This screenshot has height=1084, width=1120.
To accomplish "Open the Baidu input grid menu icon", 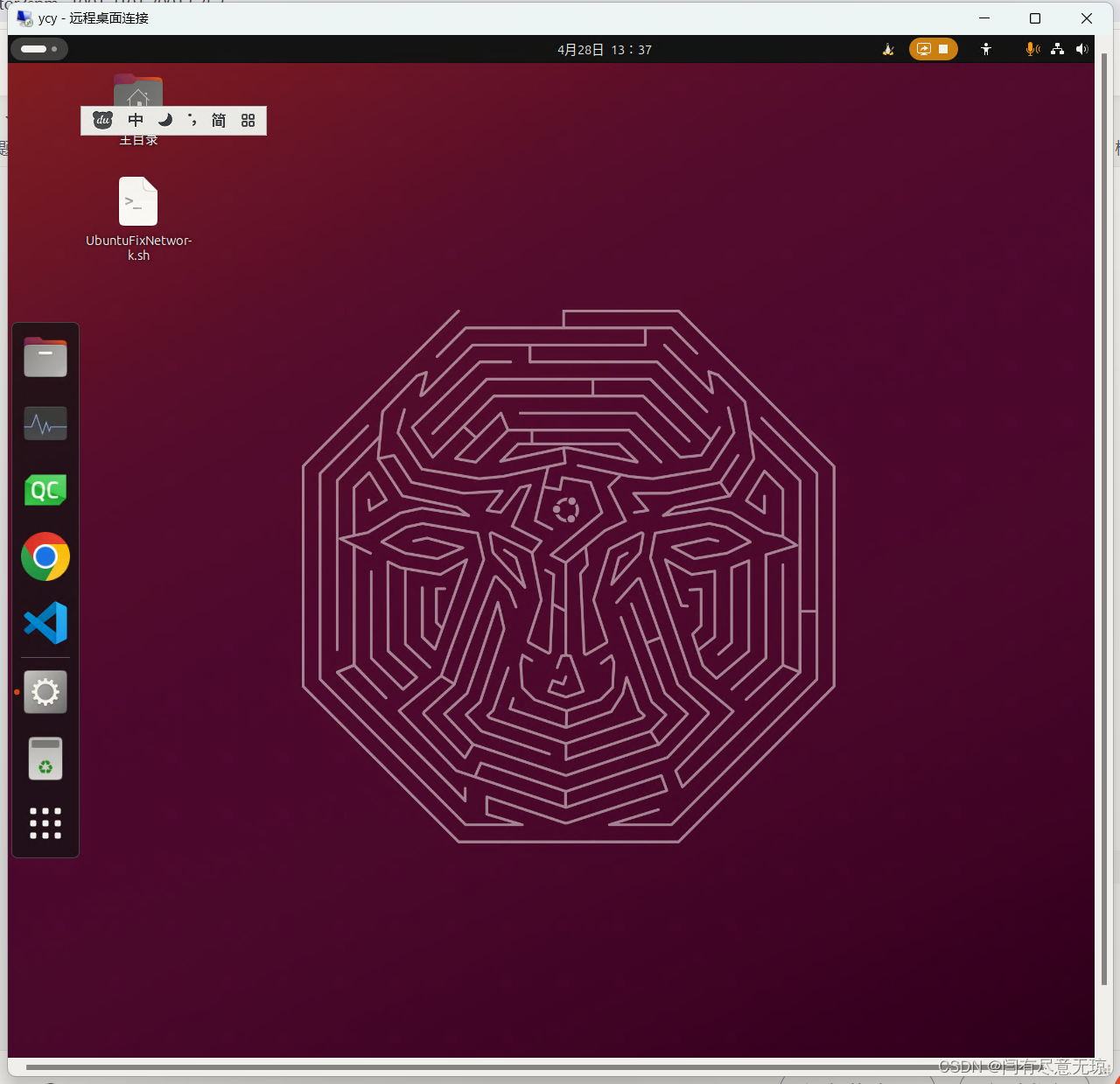I will coord(248,120).
